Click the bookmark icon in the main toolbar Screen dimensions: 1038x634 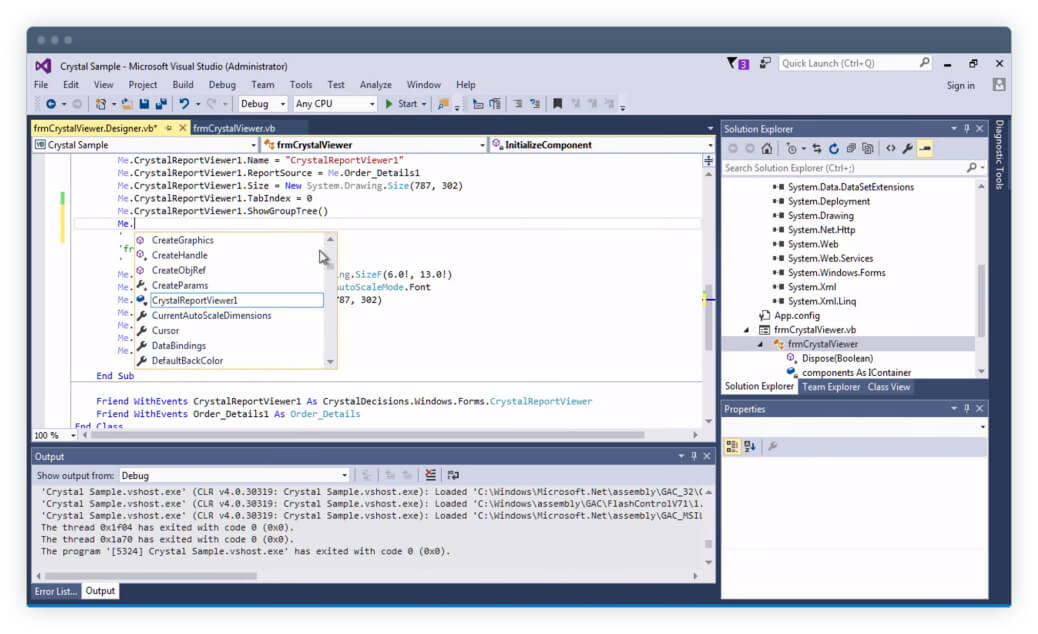coord(557,104)
